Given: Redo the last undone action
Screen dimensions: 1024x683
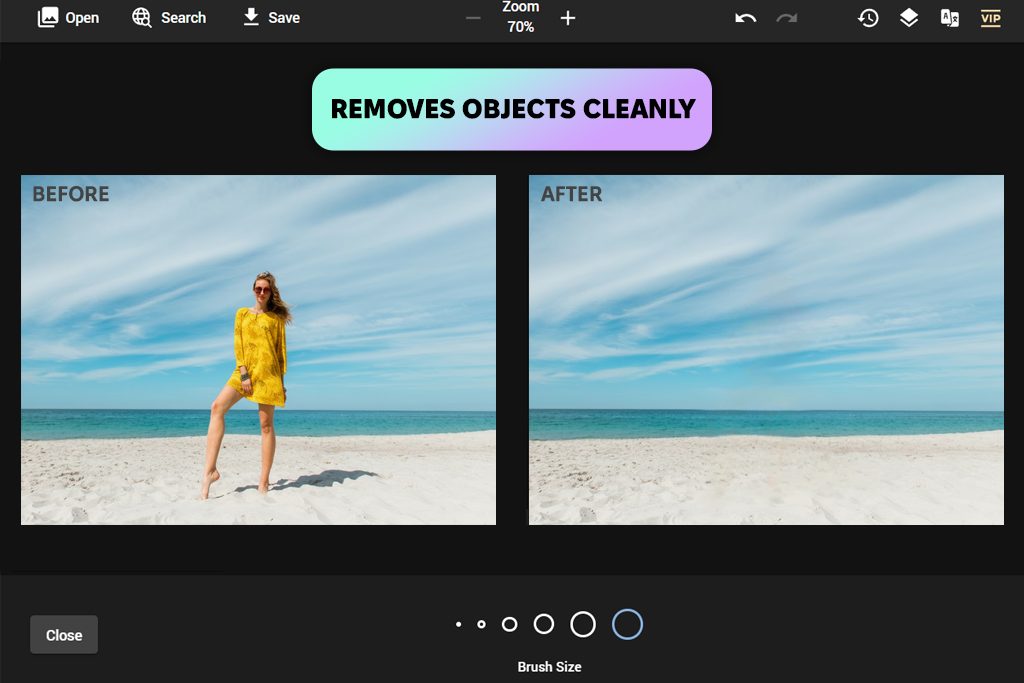Looking at the screenshot, I should 787,18.
